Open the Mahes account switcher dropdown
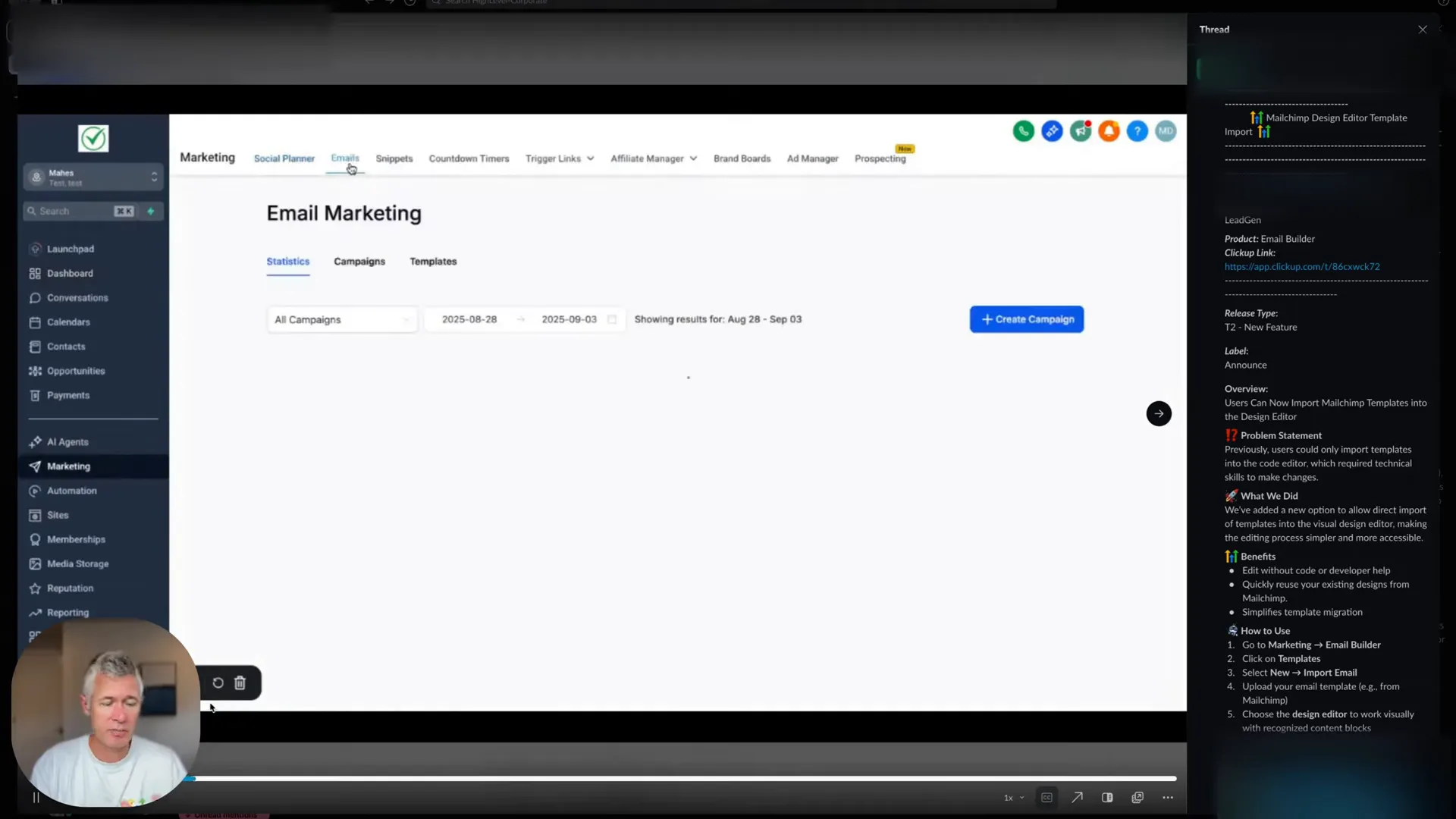Viewport: 1456px width, 819px height. (x=93, y=177)
